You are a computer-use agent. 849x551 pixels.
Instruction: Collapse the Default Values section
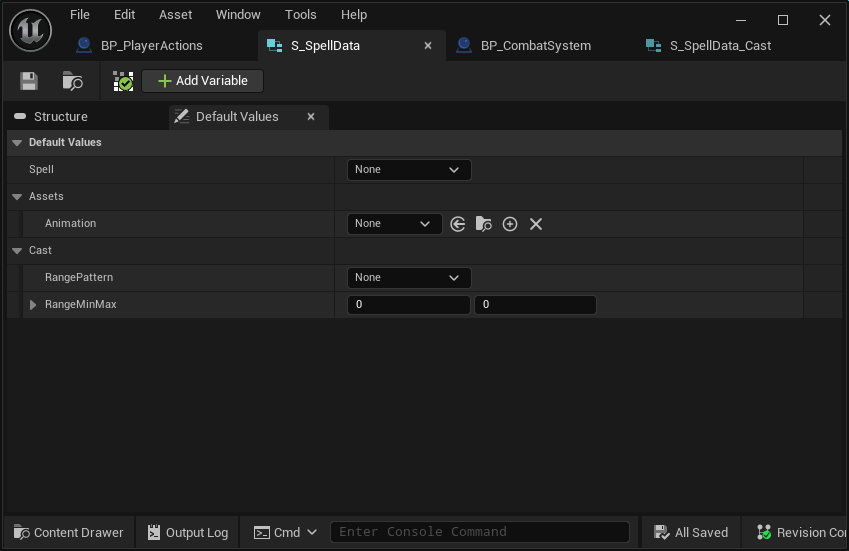pos(17,143)
